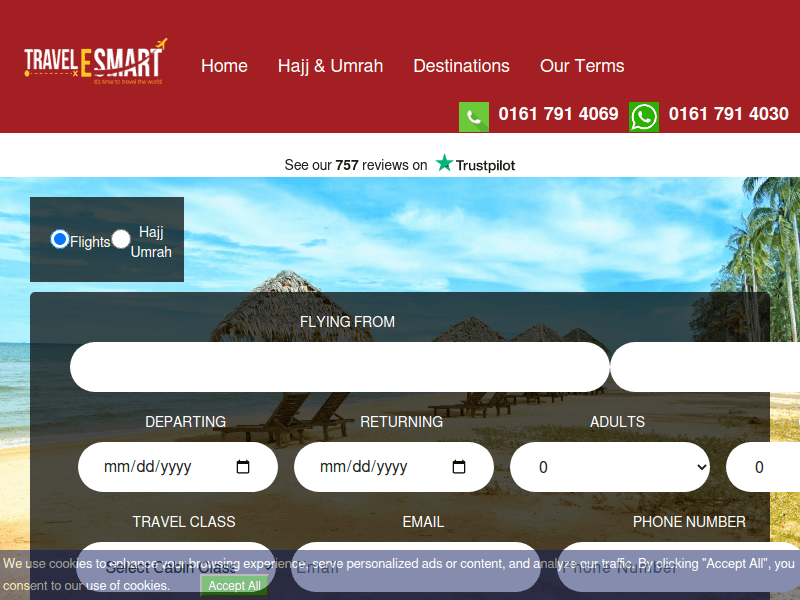Click the Flying From input field

click(x=340, y=366)
